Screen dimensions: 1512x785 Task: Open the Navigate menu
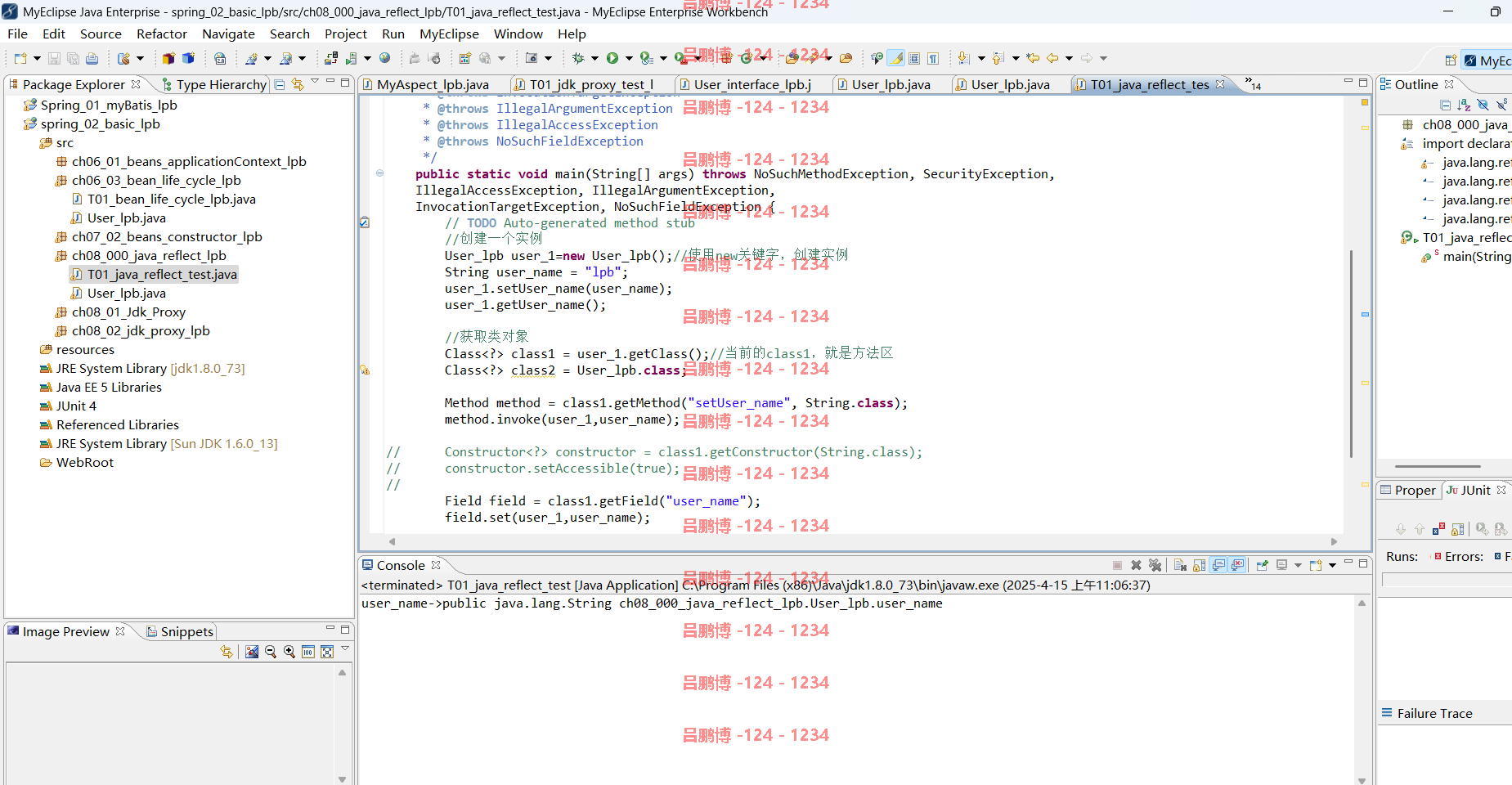(x=228, y=34)
